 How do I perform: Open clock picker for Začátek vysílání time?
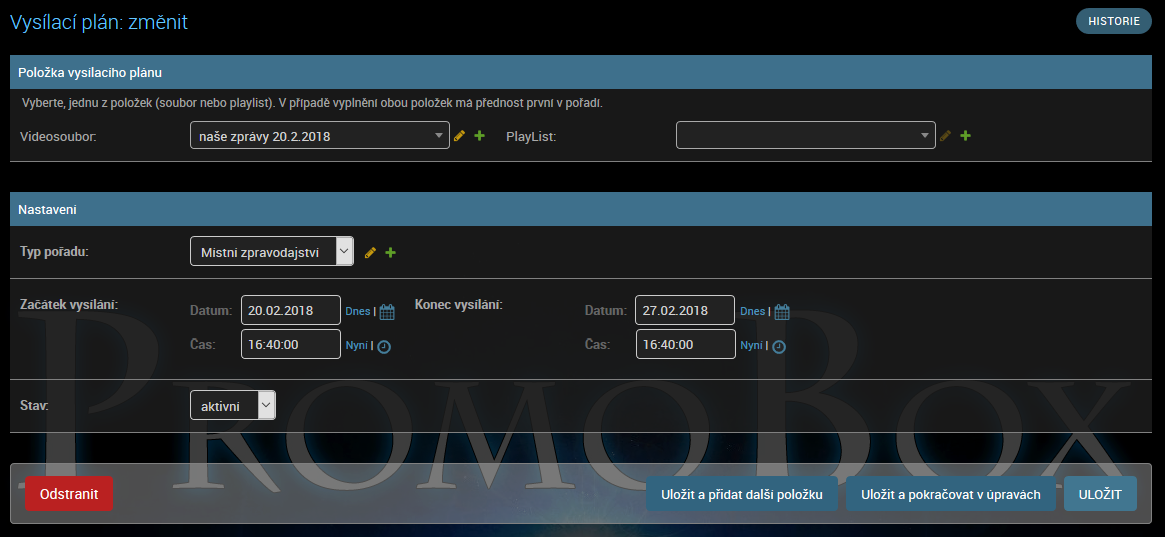[384, 347]
